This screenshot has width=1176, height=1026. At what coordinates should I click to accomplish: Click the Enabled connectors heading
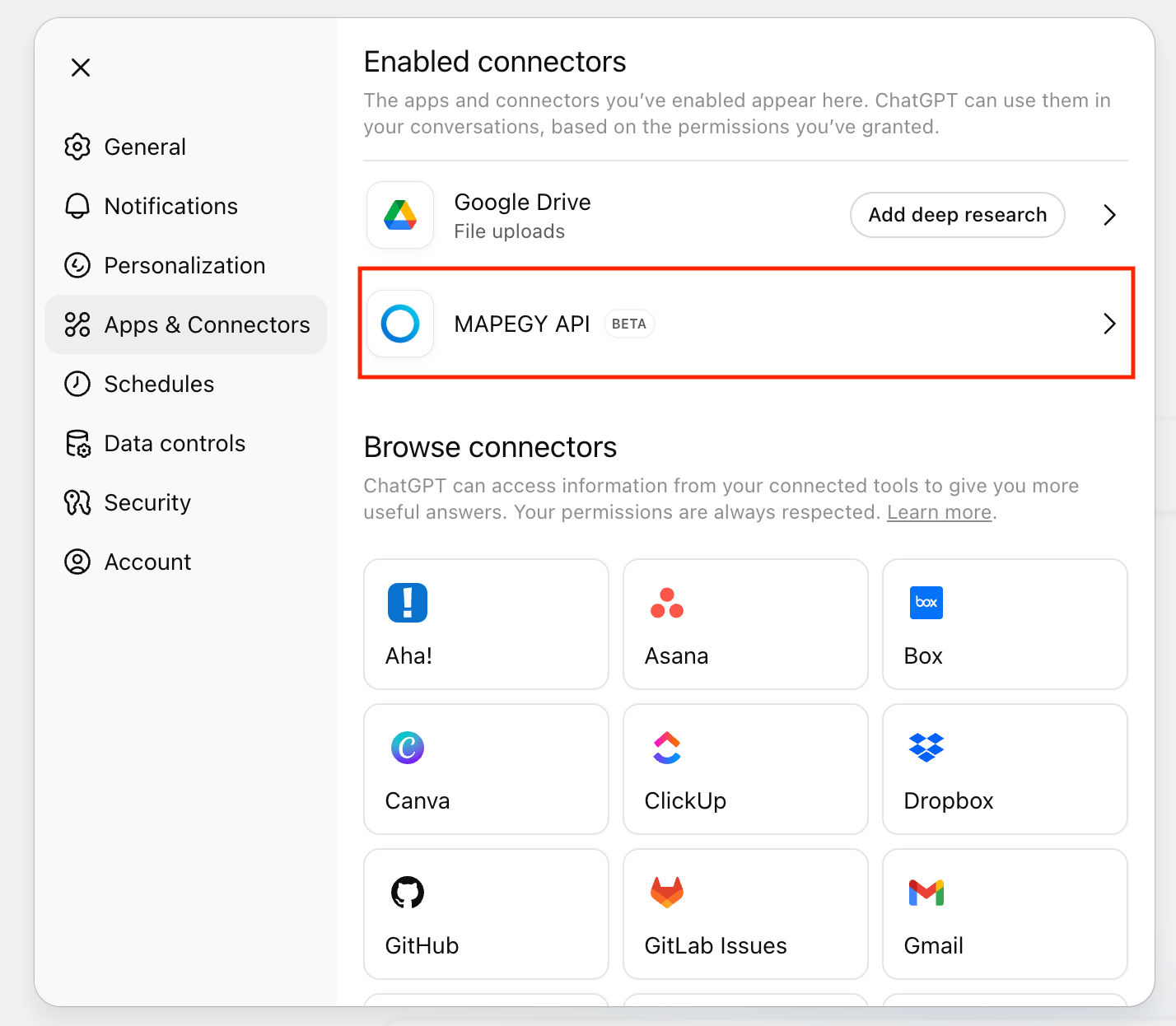(495, 62)
